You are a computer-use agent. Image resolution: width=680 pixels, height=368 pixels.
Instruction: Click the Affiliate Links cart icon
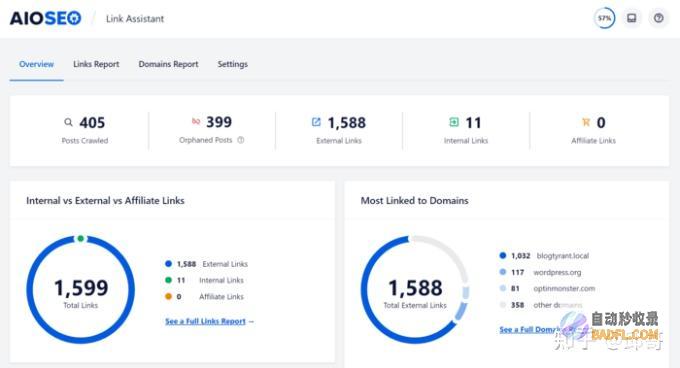pyautogui.click(x=586, y=122)
